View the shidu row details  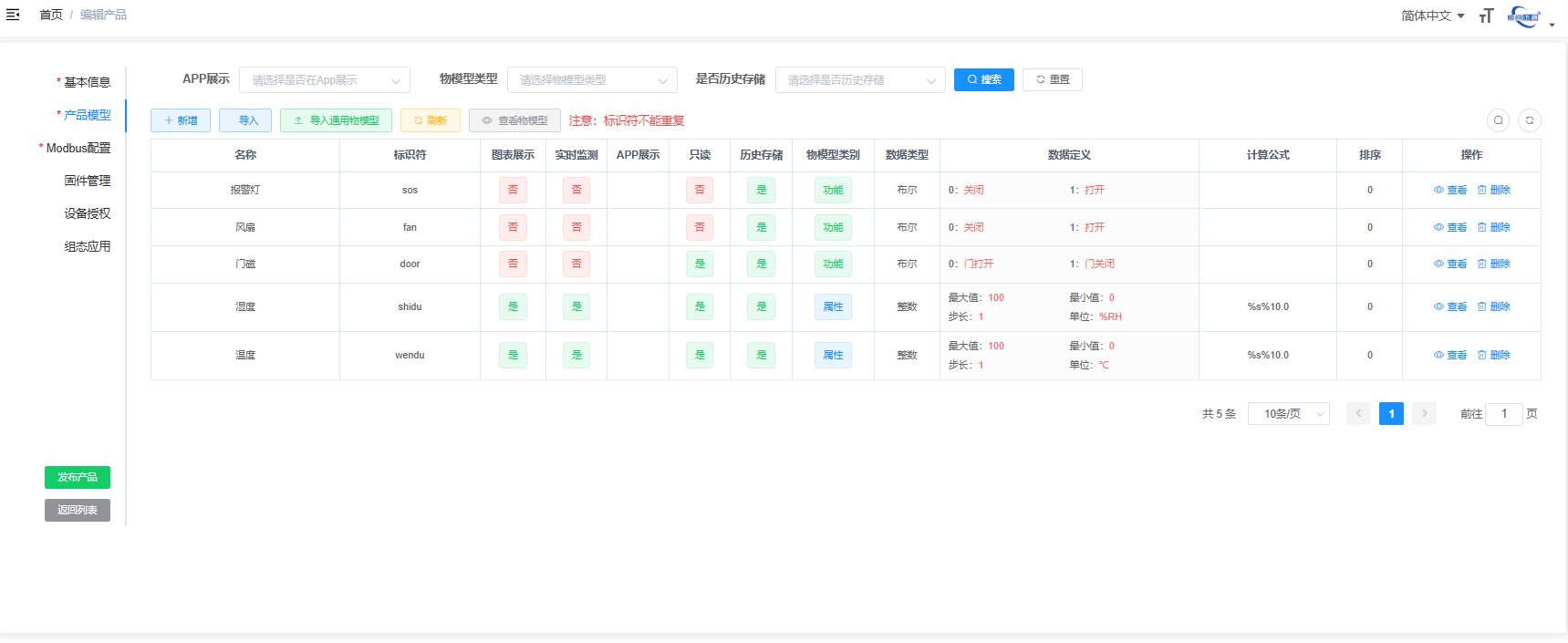(1450, 306)
